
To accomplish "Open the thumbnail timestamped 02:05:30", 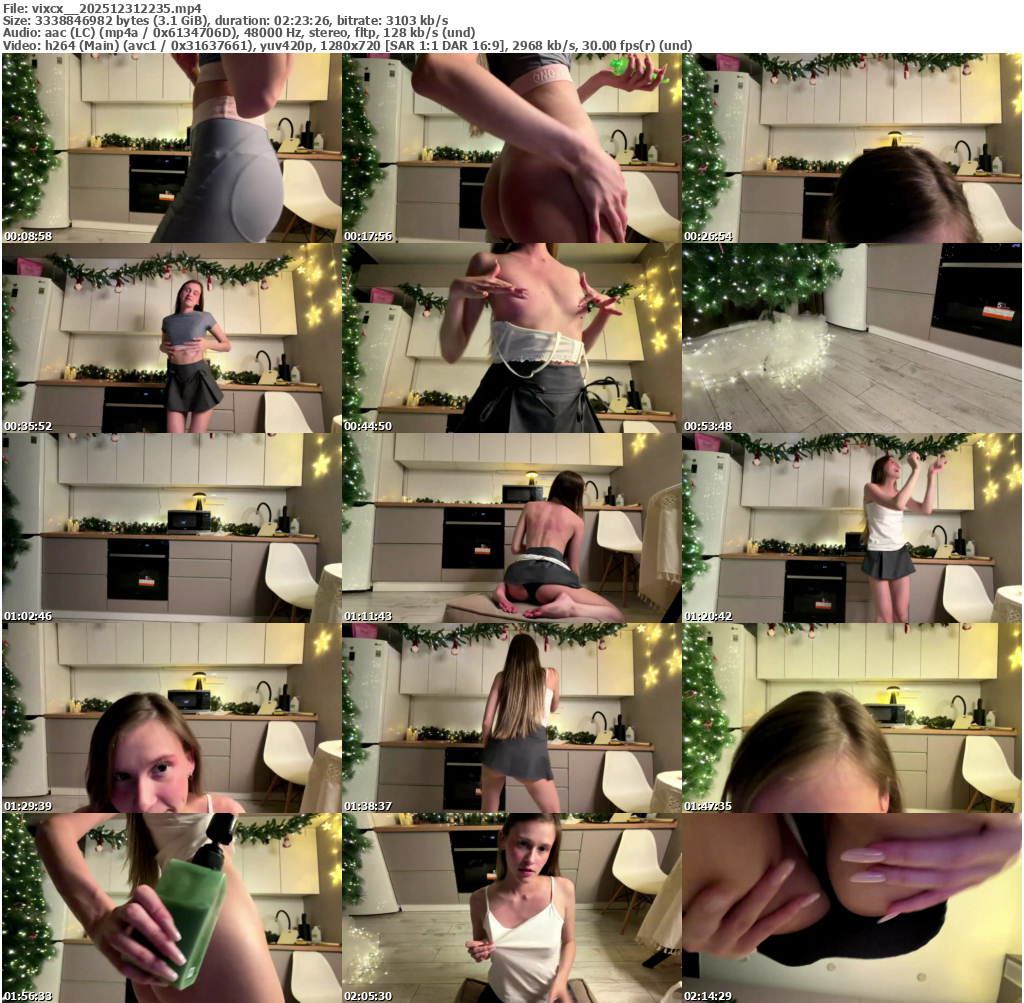I will (511, 908).
